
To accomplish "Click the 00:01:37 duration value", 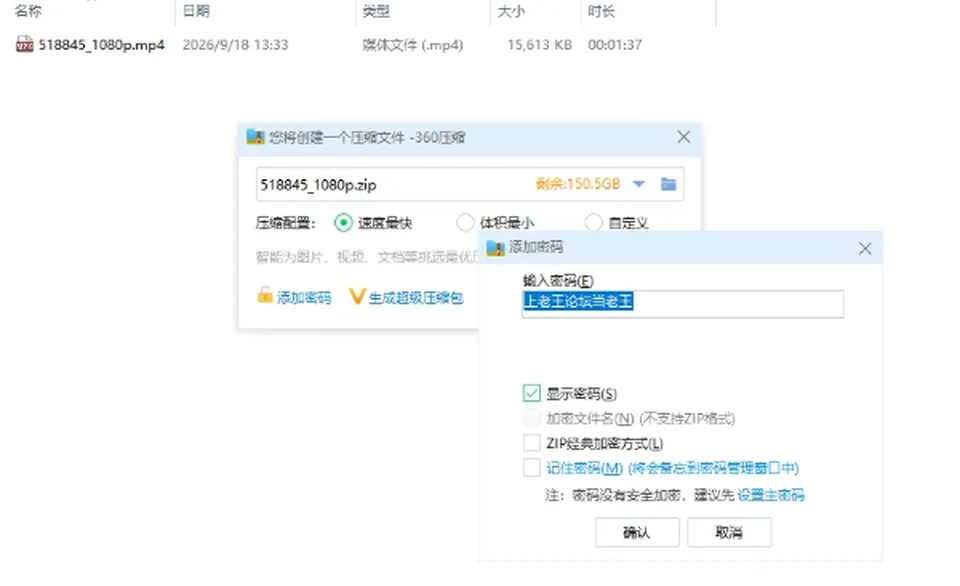I will pyautogui.click(x=615, y=45).
